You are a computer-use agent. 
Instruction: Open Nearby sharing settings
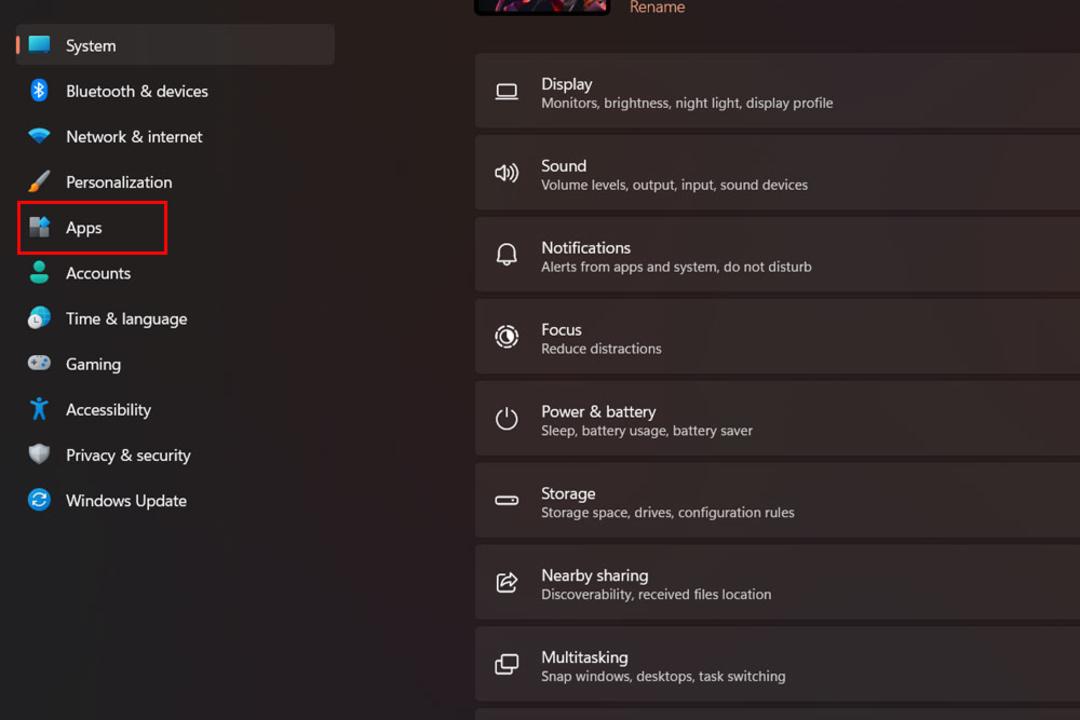[777, 584]
